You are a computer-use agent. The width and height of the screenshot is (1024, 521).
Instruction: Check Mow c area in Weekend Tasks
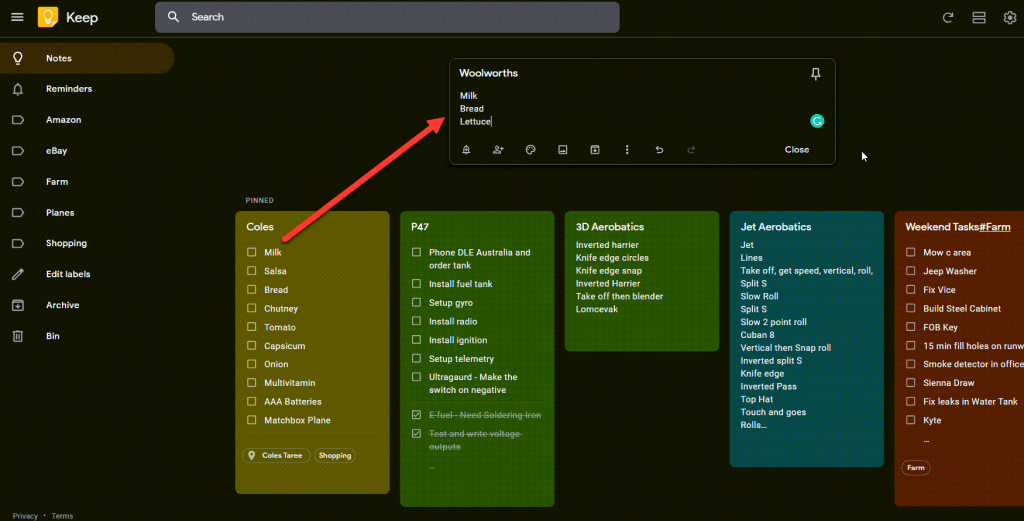pyautogui.click(x=910, y=252)
